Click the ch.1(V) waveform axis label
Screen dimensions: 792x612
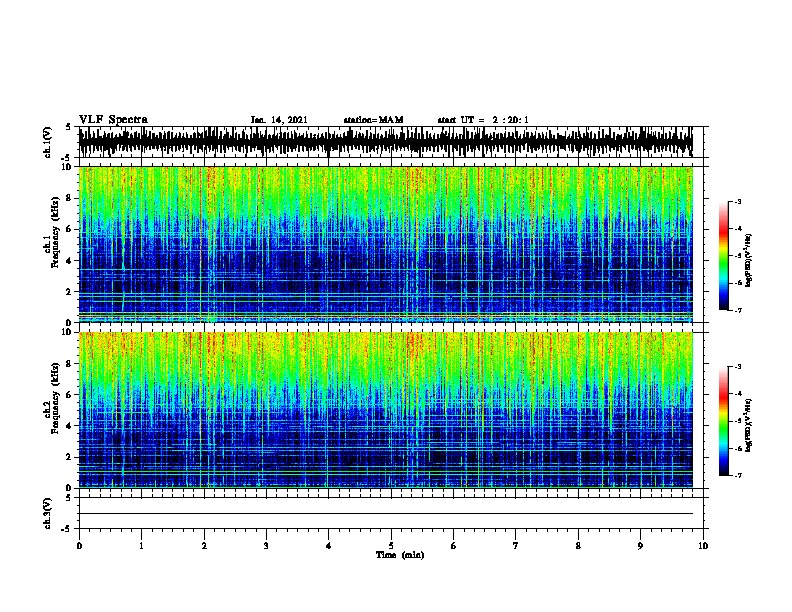point(47,142)
